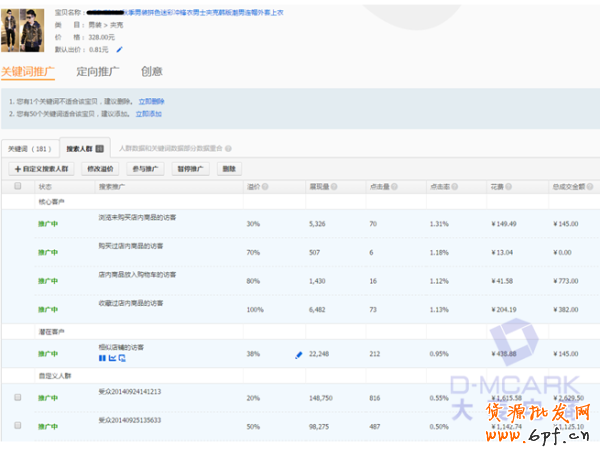Toggle the select-all checkbox in table header
Screen dimensions: 600x457
17,186
